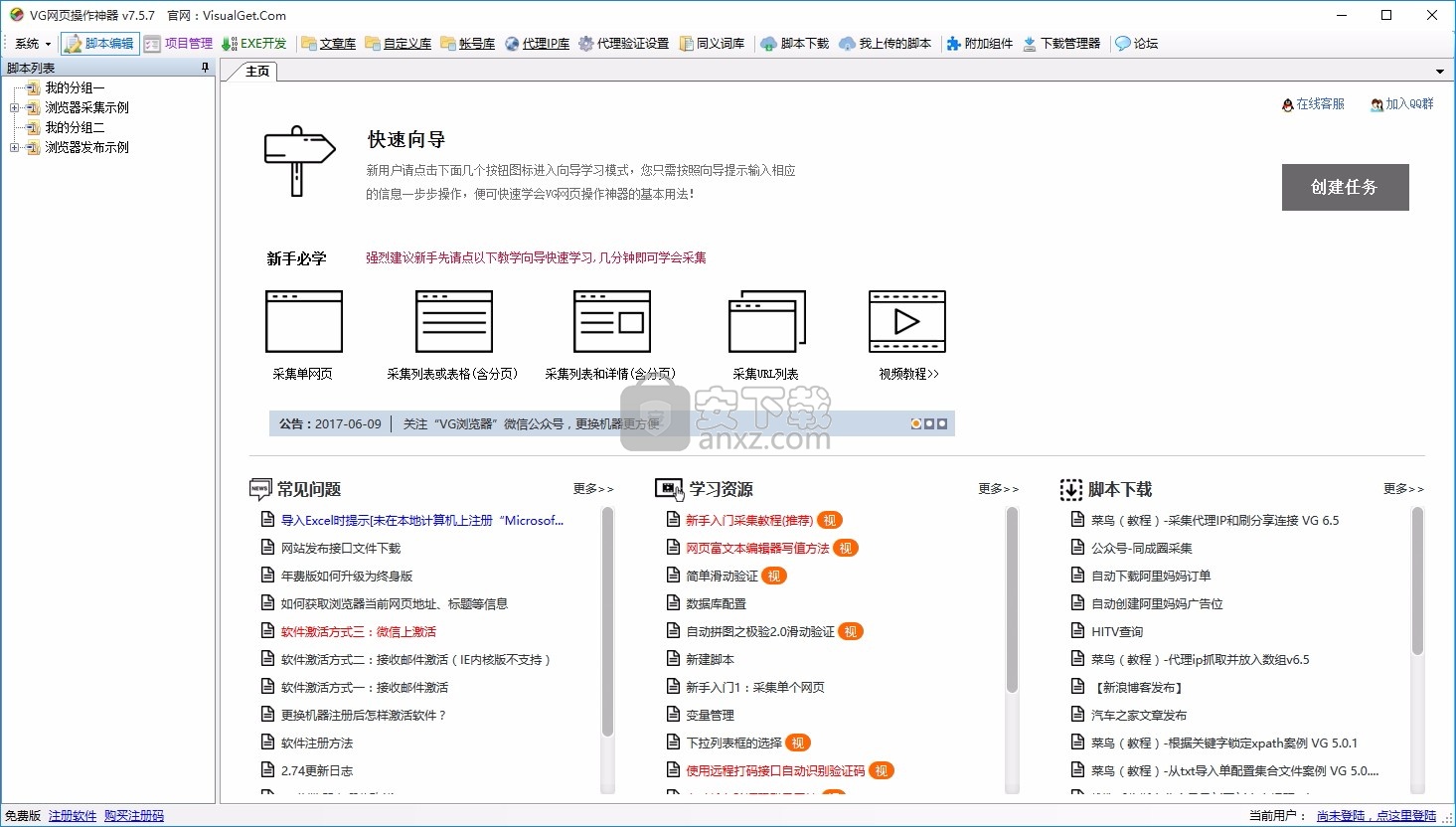
Task: Click the 常见问题 list scrollbar
Action: point(607,621)
